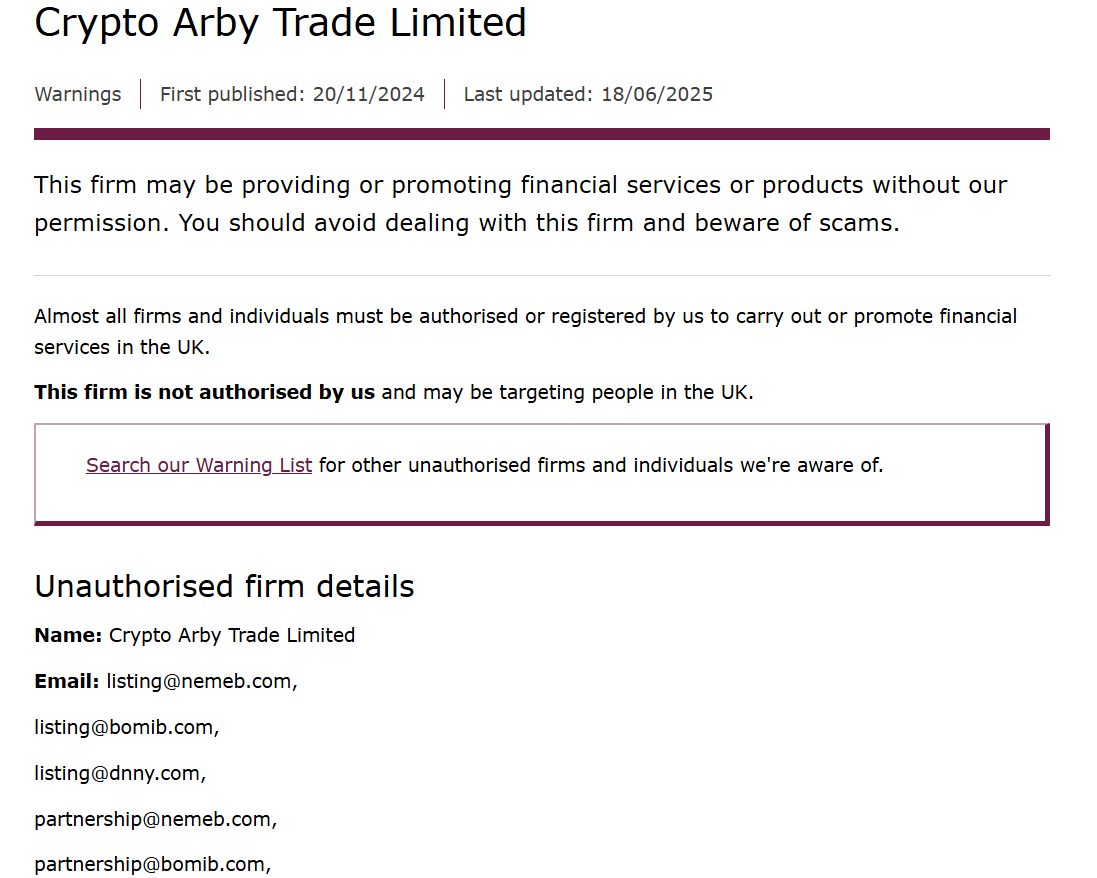Screen dimensions: 1097x878
Task: Click the listing@bomib.com email address
Action: point(127,728)
